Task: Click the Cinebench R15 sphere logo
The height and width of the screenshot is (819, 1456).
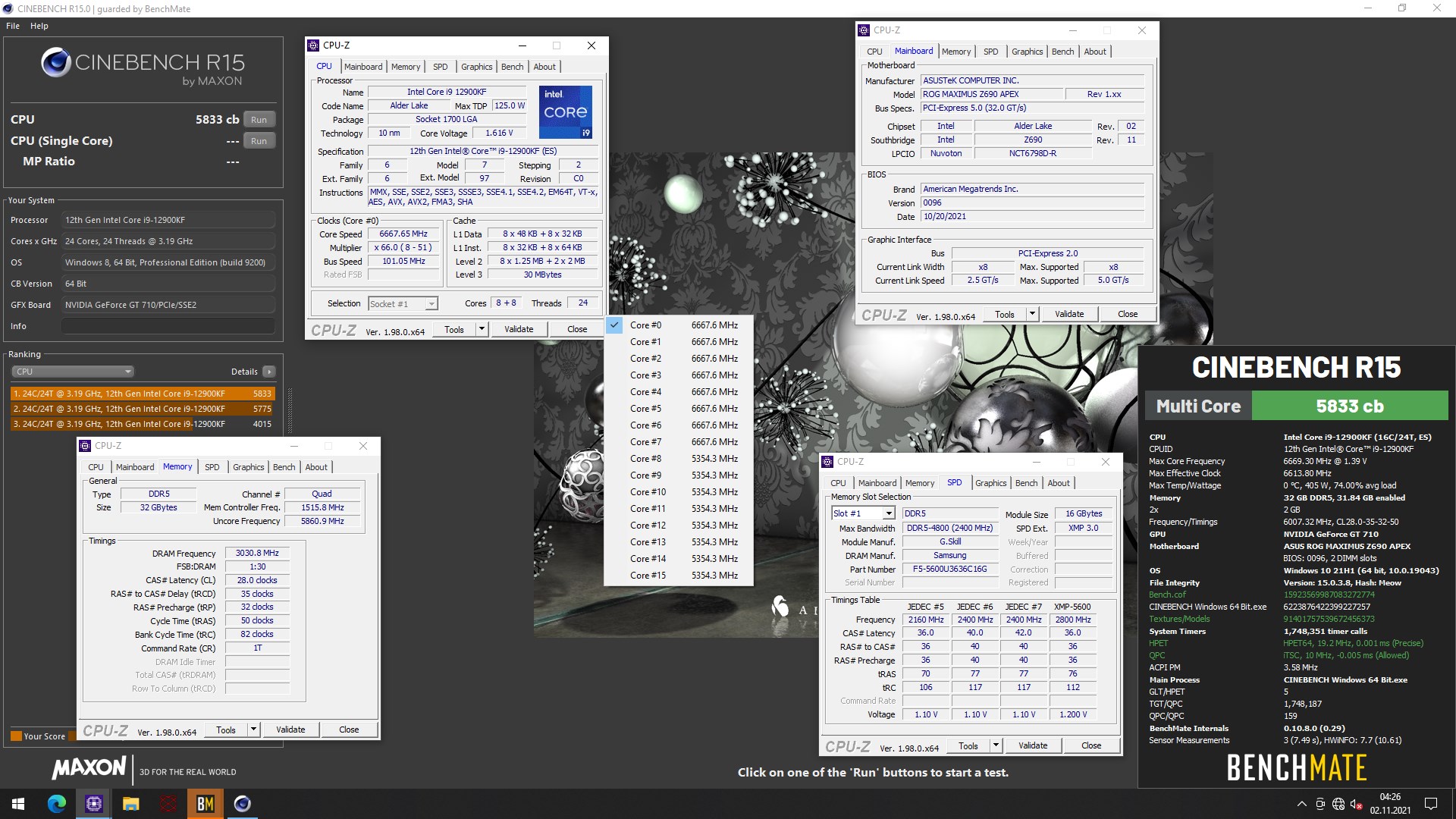Action: 56,62
